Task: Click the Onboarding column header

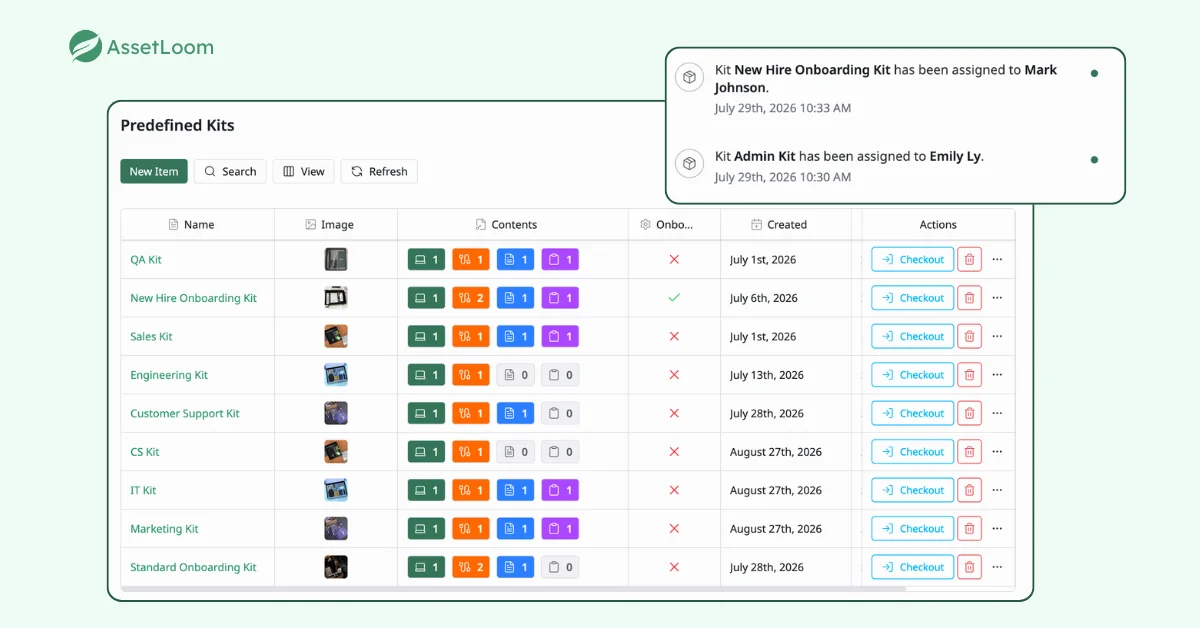Action: [x=674, y=225]
